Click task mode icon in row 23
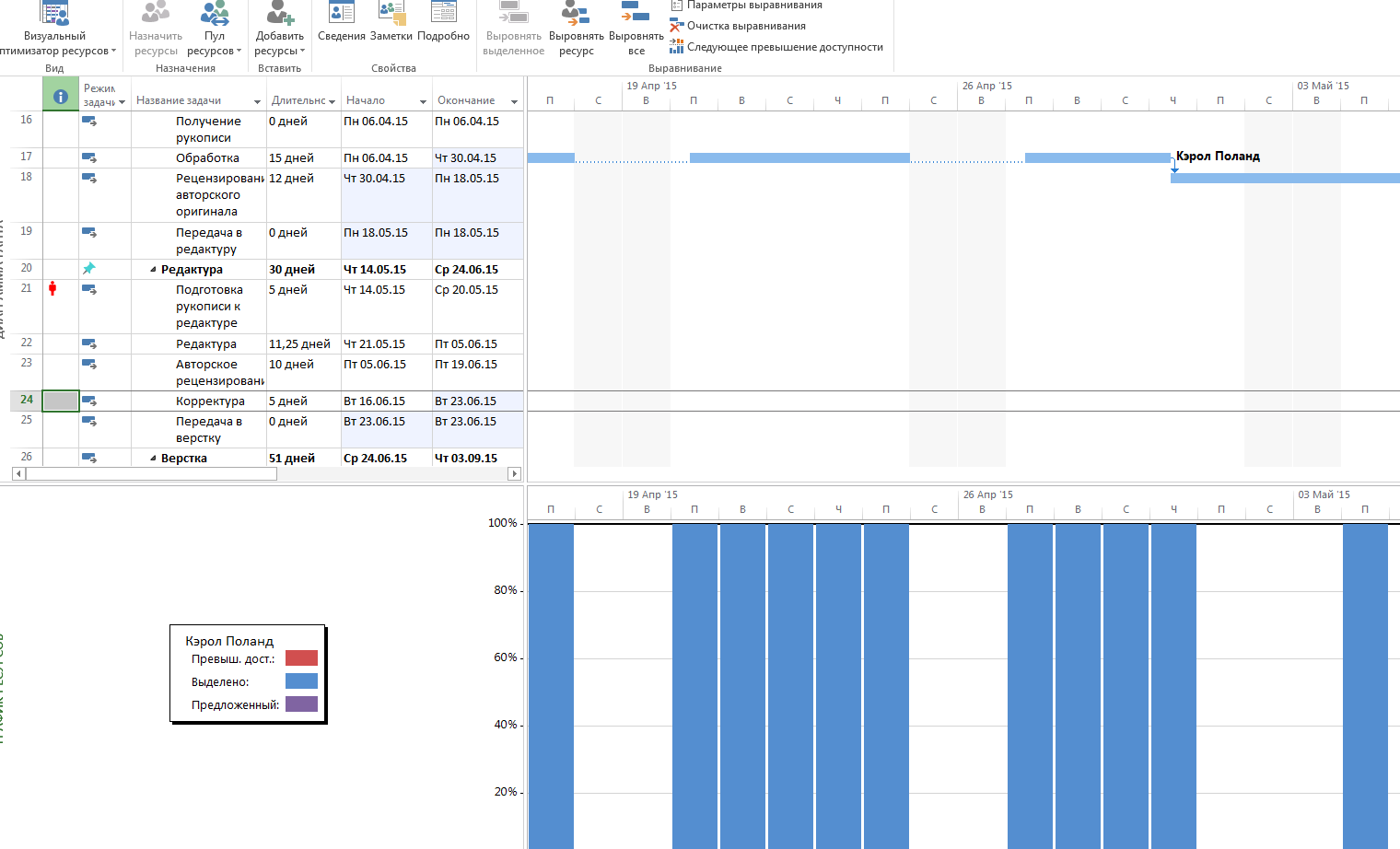The image size is (1400, 849). tap(89, 365)
